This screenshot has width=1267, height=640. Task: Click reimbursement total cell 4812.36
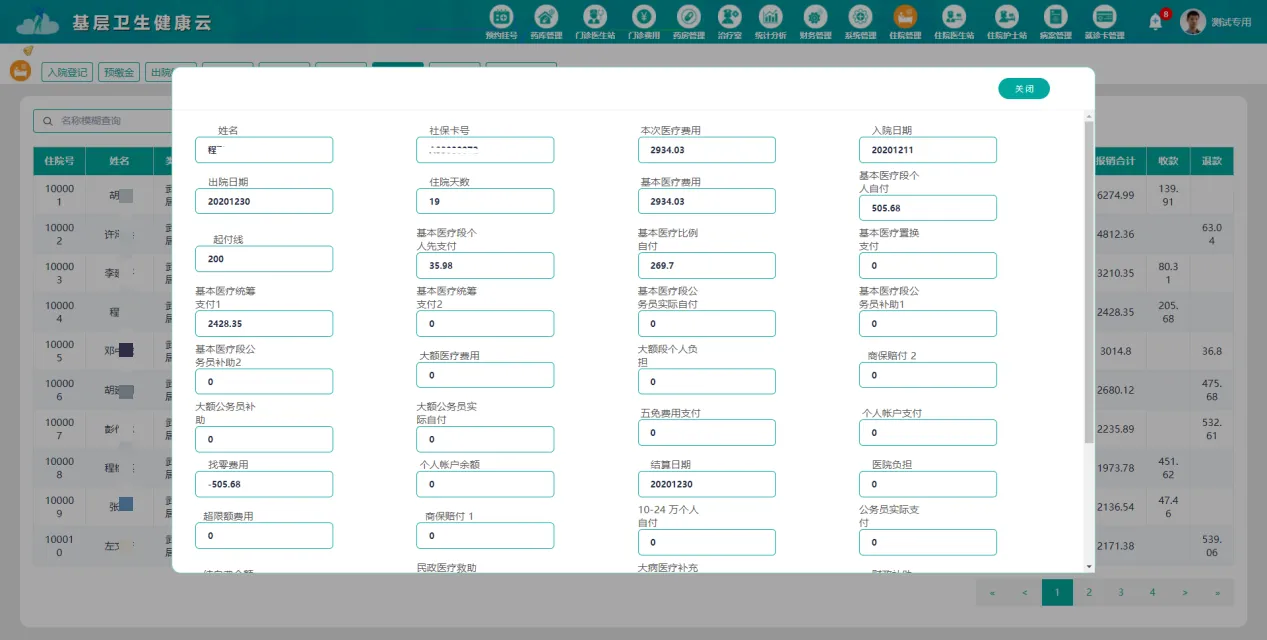[x=1115, y=234]
